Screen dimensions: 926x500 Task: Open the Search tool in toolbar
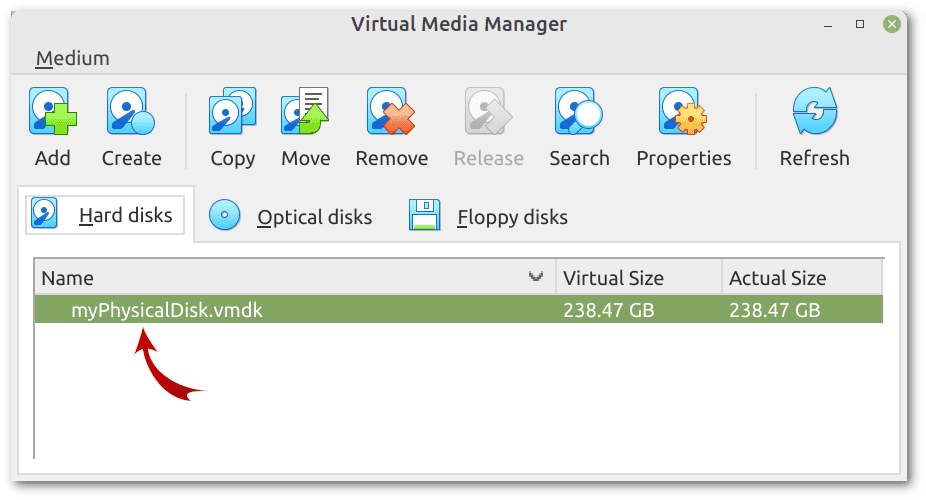tap(579, 111)
